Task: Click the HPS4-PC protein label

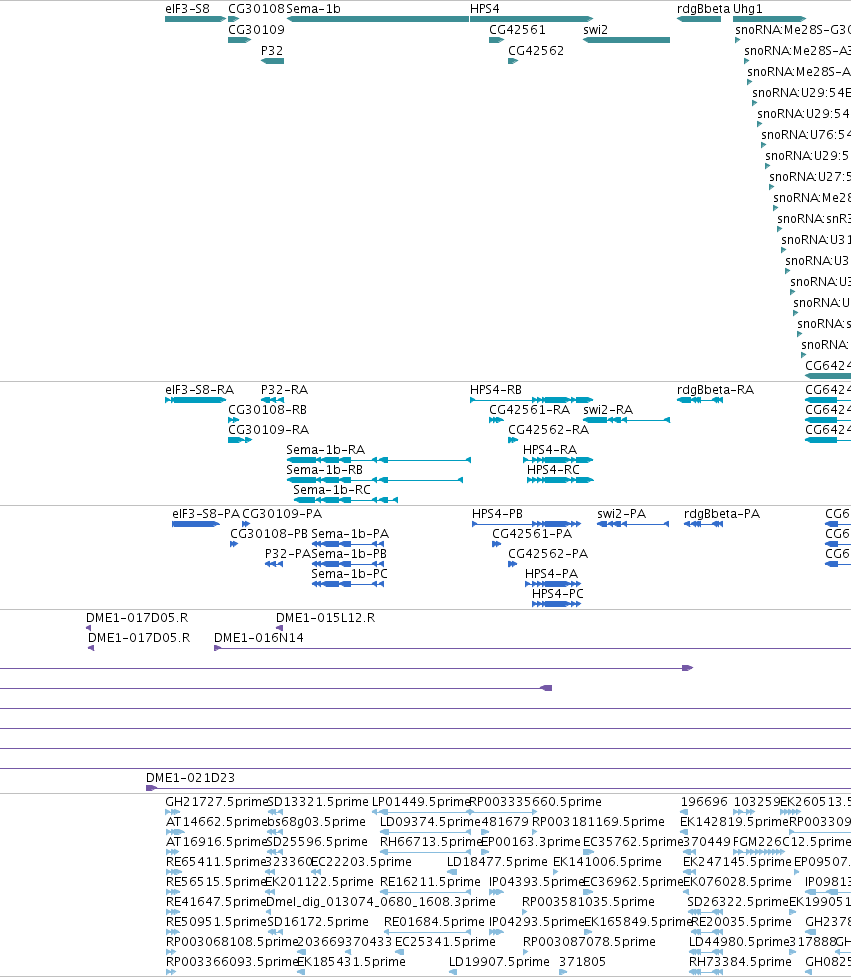Action: pyautogui.click(x=558, y=593)
